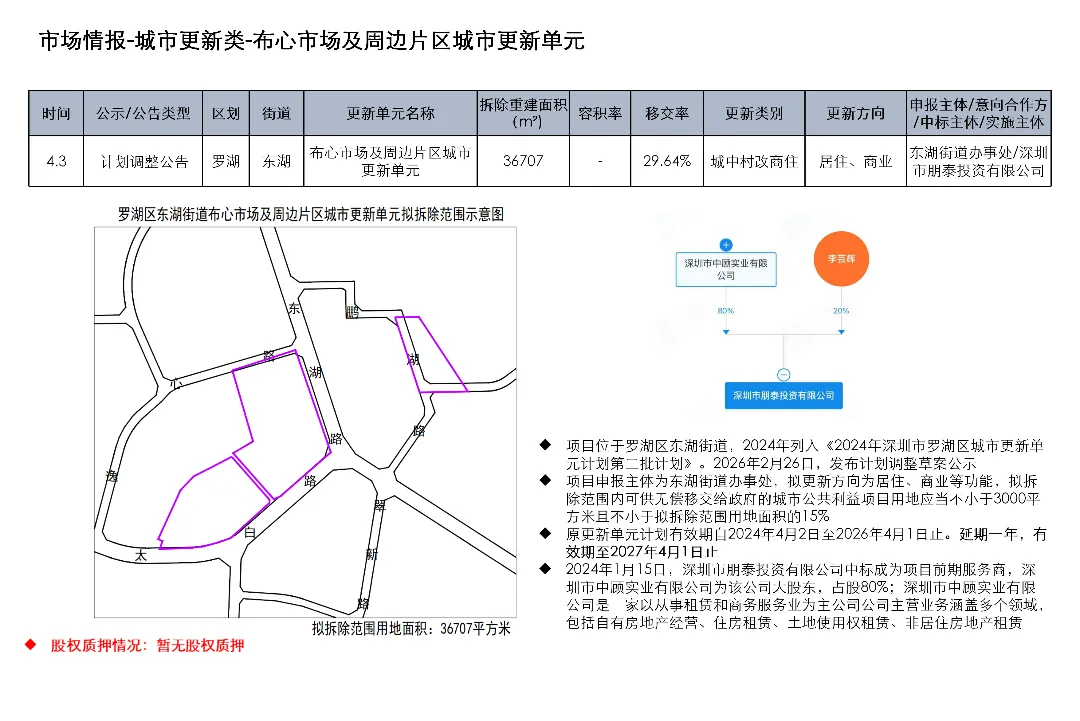Click the diamond bullet beside 项目位于罗湖区
Image resolution: width=1080 pixels, height=721 pixels.
545,445
